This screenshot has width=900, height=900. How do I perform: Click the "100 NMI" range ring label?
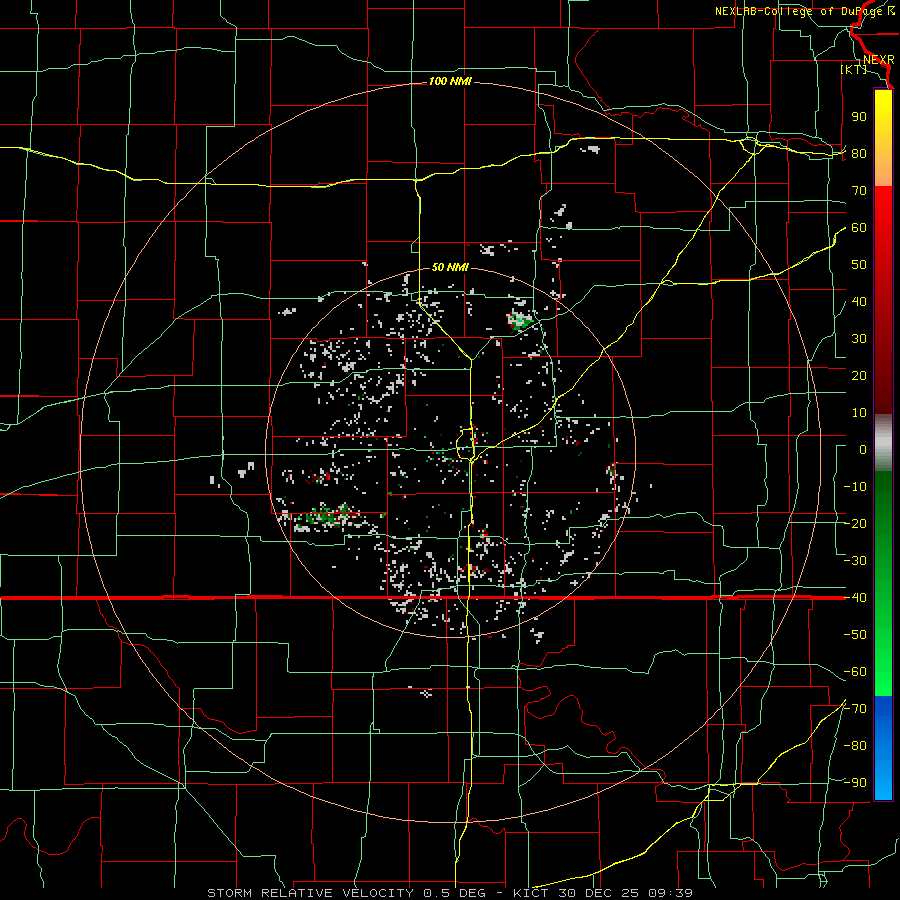coord(450,82)
